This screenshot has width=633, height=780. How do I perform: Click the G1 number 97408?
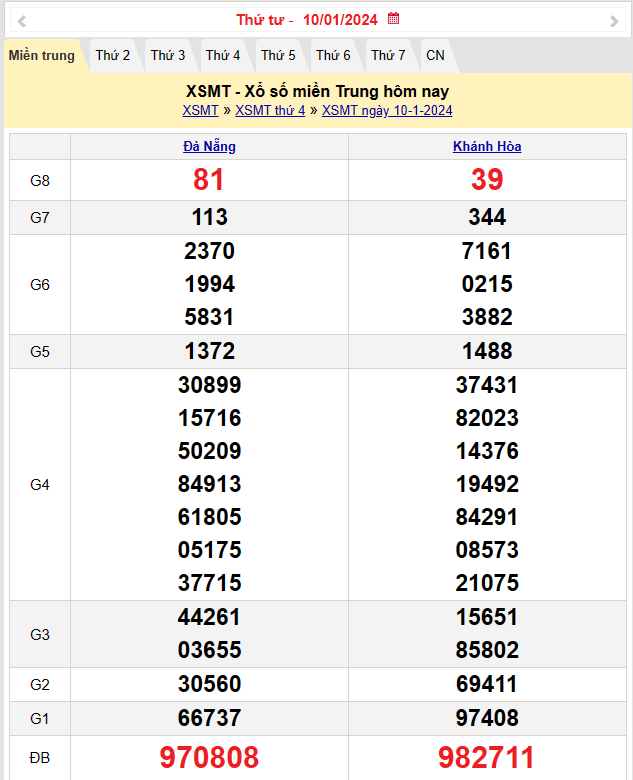pos(487,718)
